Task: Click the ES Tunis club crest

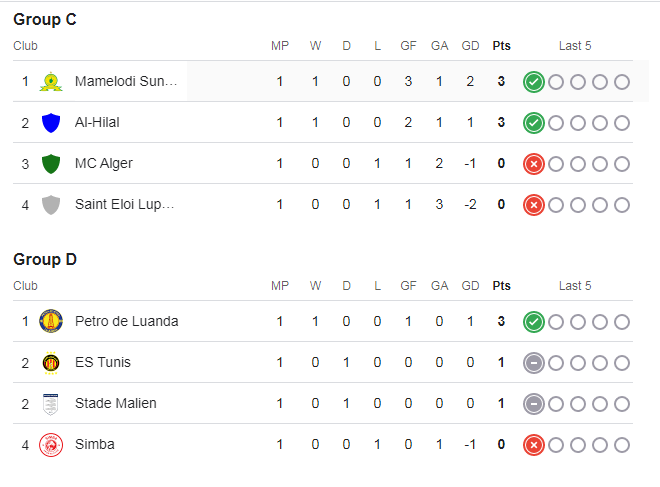Action: [50, 362]
